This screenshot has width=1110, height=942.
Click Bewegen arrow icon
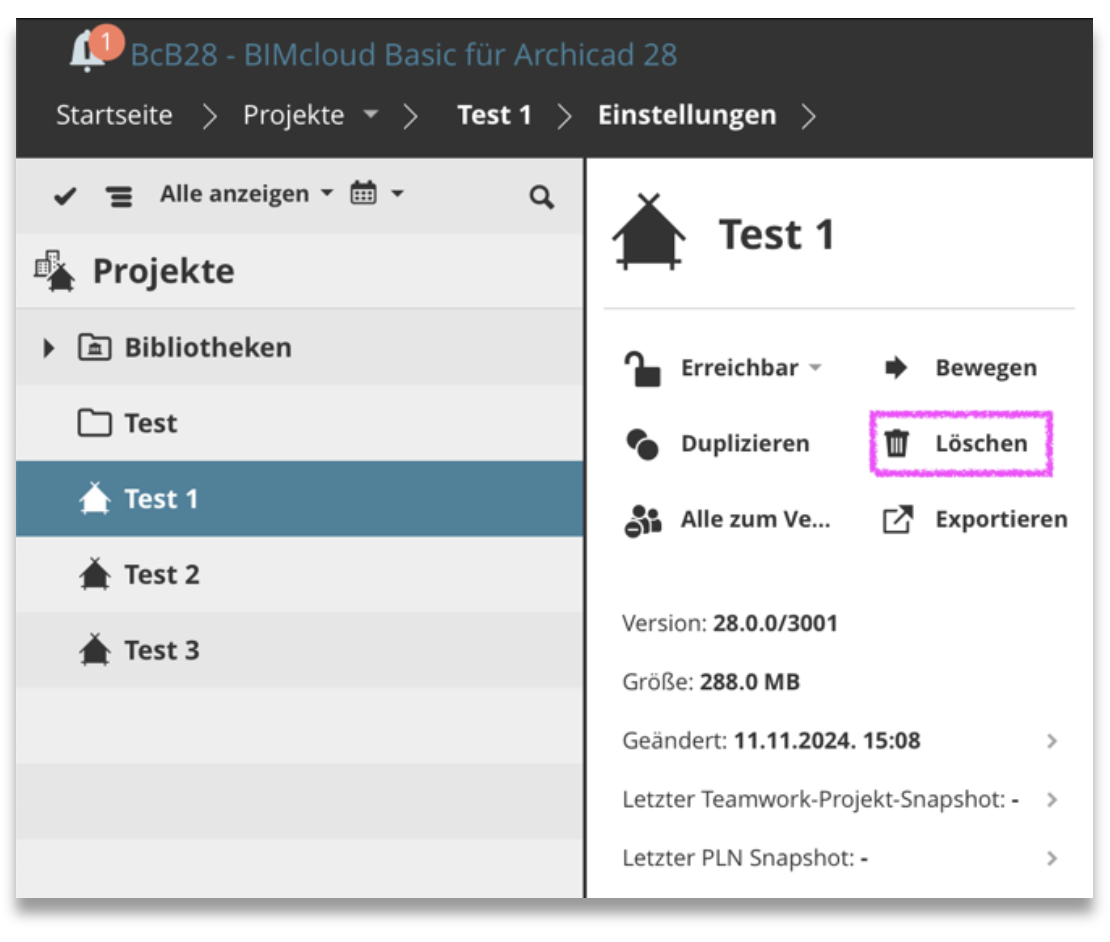coord(896,367)
